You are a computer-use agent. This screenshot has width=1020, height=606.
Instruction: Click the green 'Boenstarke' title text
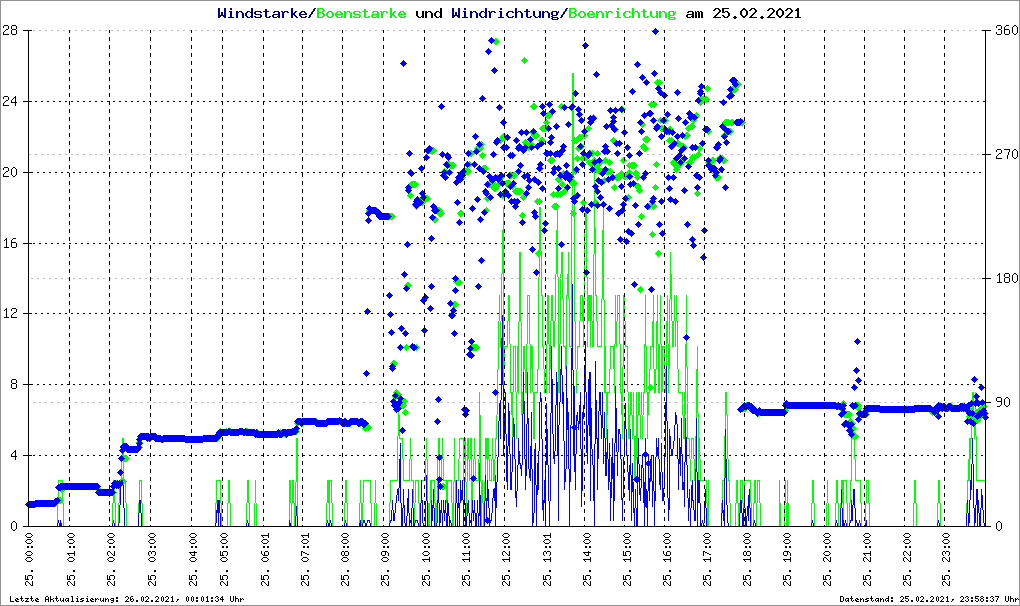361,14
